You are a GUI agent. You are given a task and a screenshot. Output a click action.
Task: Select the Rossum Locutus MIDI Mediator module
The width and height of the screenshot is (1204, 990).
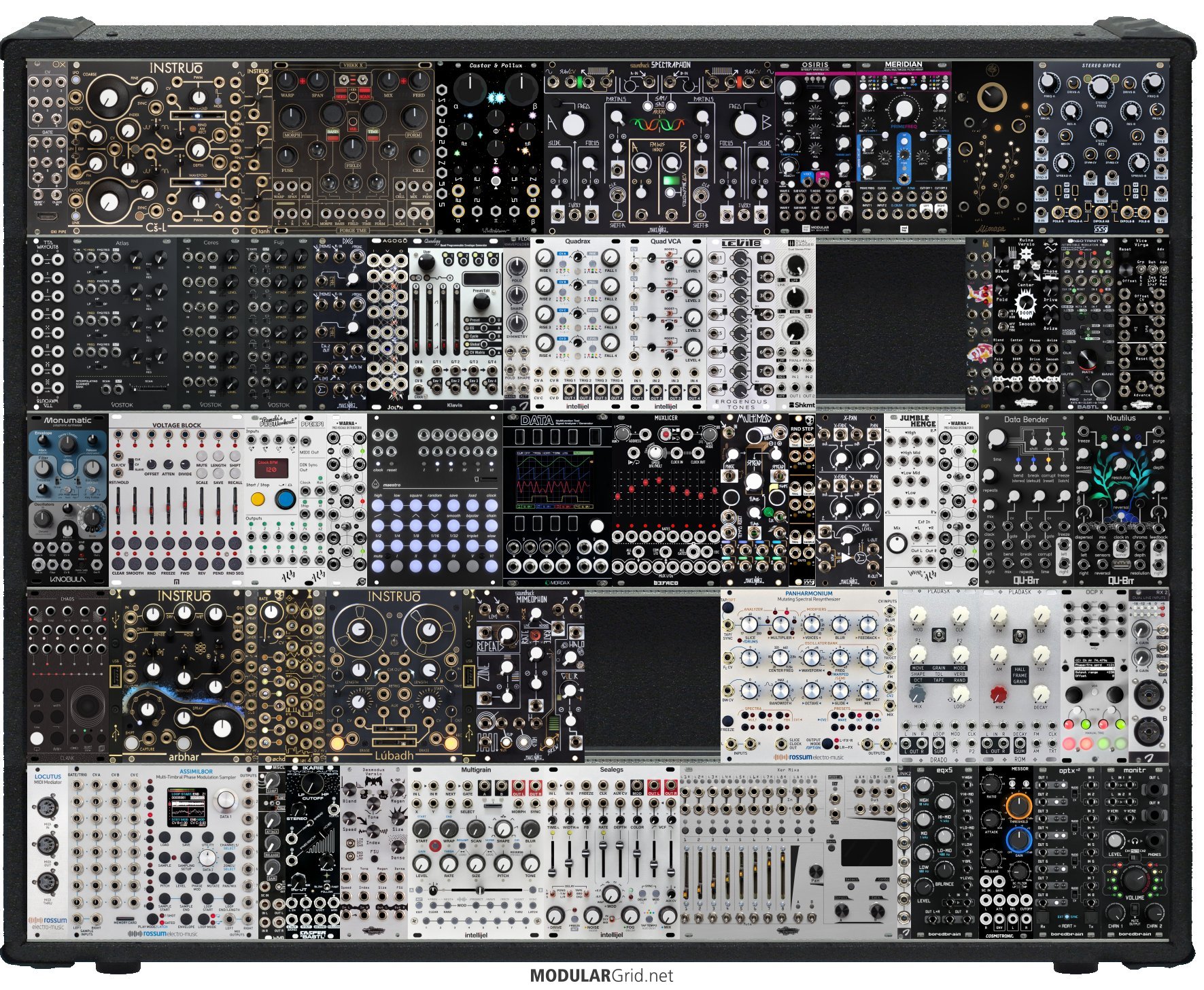tap(48, 853)
